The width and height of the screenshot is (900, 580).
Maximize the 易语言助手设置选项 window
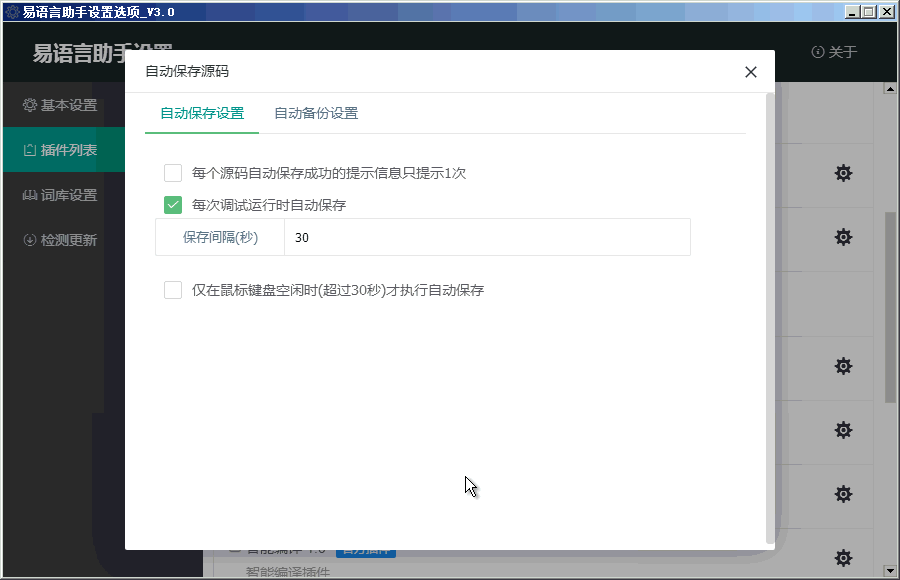click(869, 11)
